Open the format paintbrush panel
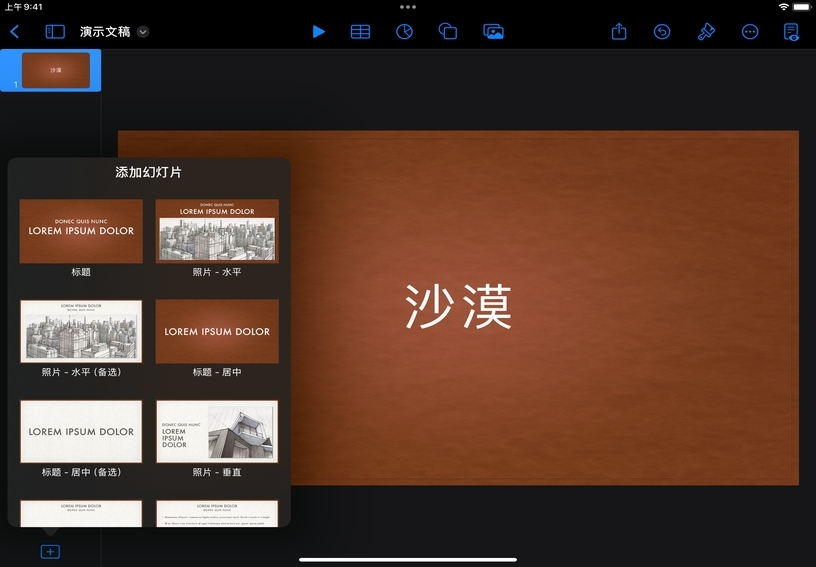The image size is (816, 567). 706,32
